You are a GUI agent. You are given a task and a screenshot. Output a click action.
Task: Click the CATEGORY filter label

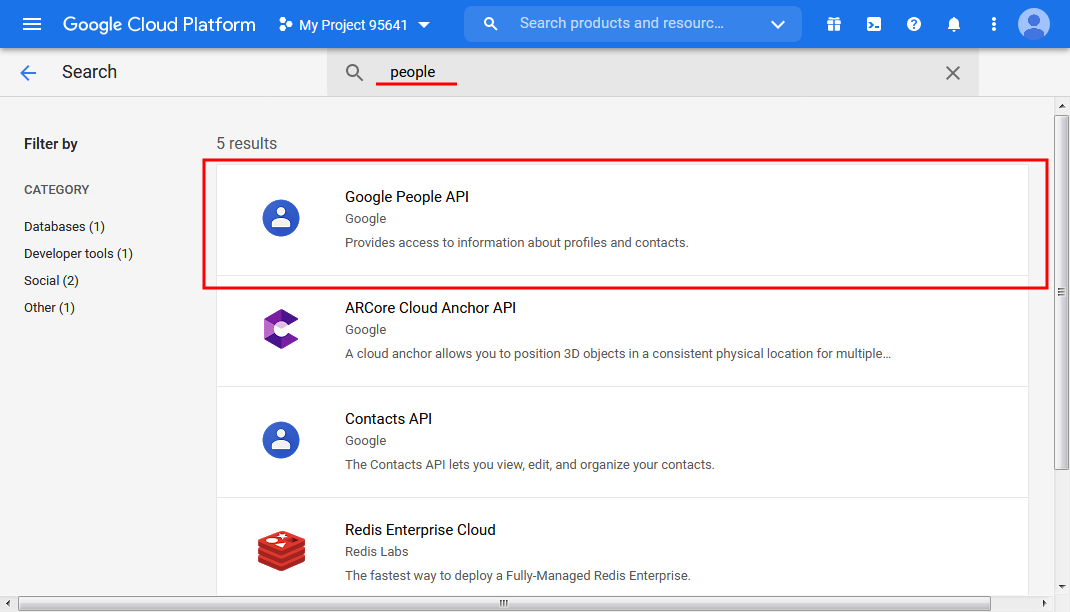[57, 190]
